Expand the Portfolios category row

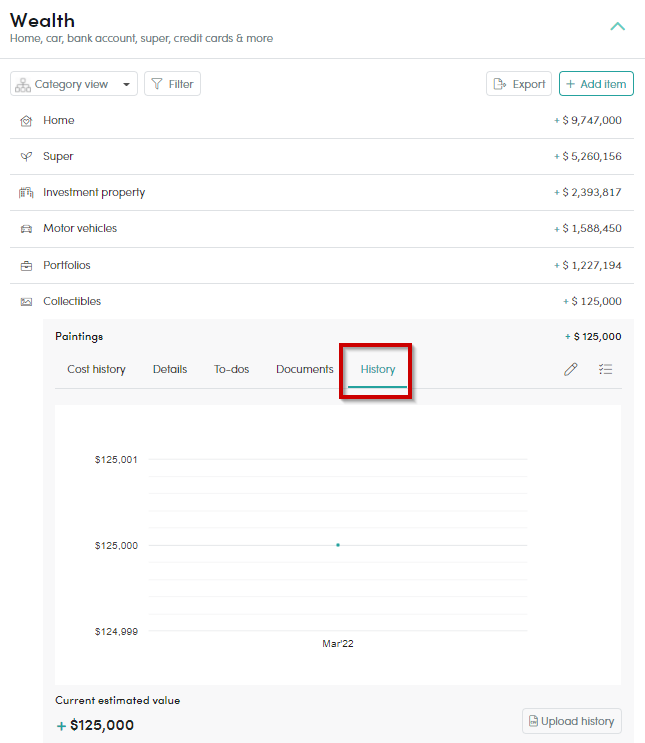[x=322, y=265]
